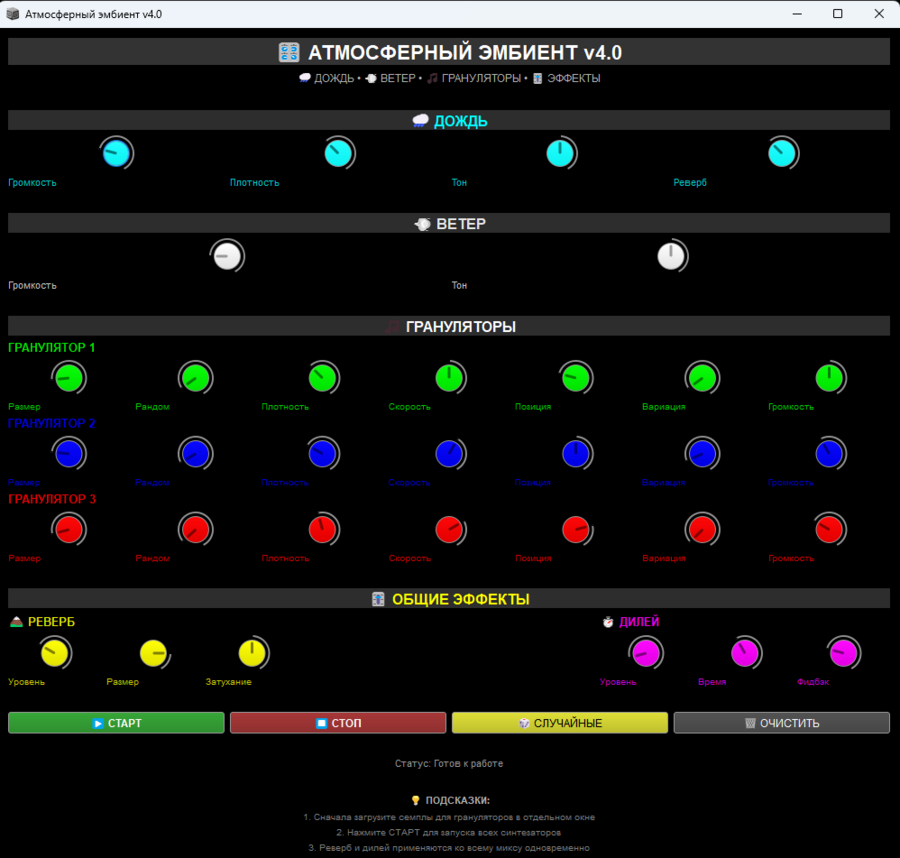900x858 pixels.
Task: Click the status text Готов к работе
Action: (468, 763)
